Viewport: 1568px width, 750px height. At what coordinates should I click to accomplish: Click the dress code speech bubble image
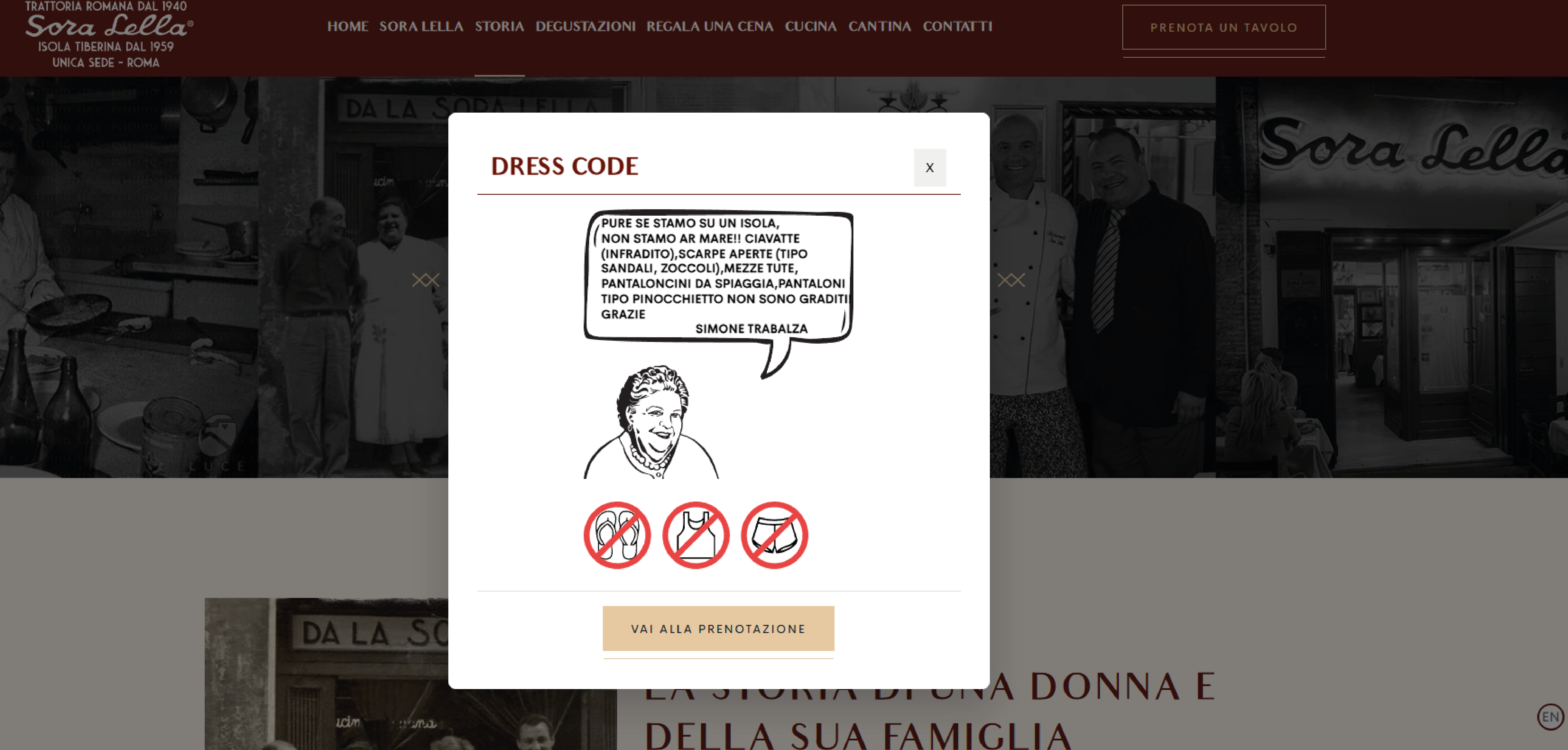(718, 294)
